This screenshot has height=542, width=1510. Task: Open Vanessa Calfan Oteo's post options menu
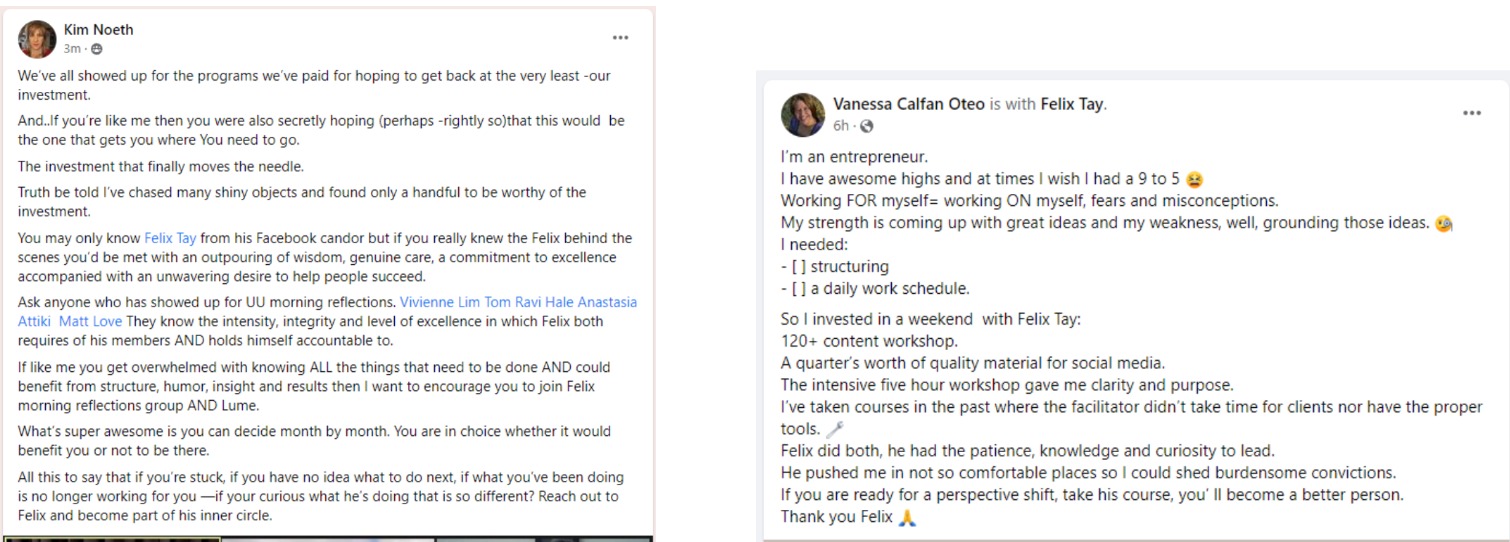1471,114
